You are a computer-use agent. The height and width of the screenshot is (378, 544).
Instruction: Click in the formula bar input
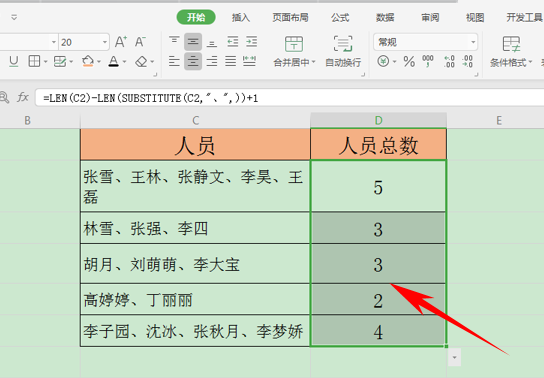coord(290,98)
